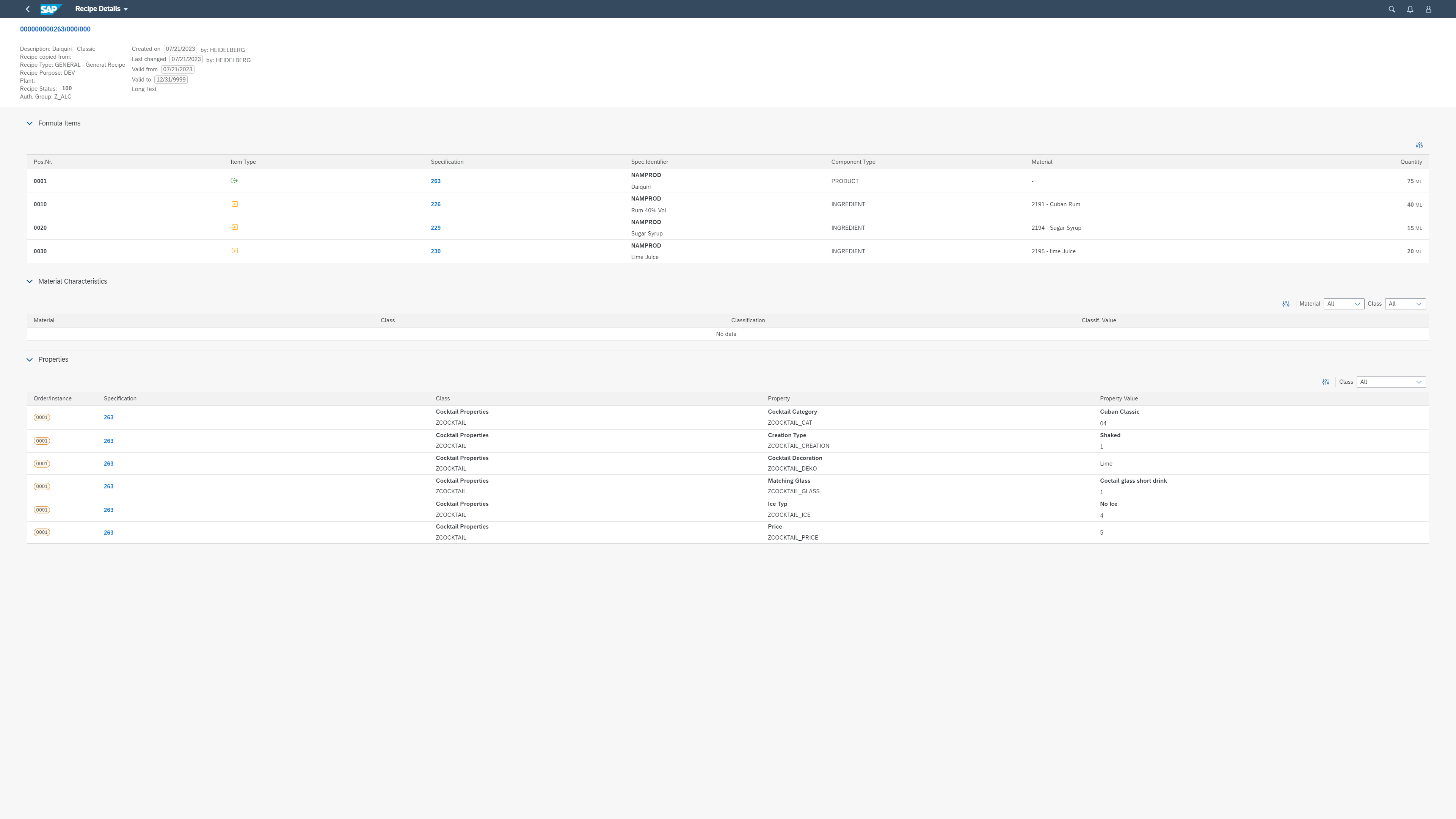Open specification 226 link
The height and width of the screenshot is (819, 1456).
[435, 205]
